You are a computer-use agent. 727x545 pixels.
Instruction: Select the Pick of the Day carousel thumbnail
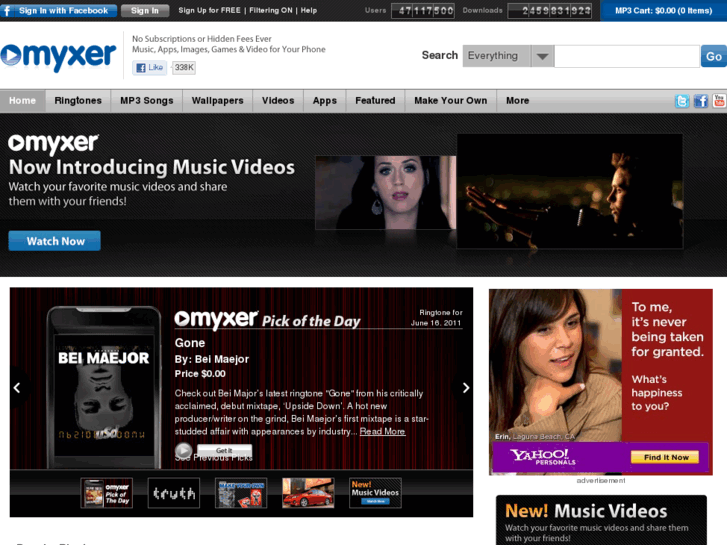107,493
